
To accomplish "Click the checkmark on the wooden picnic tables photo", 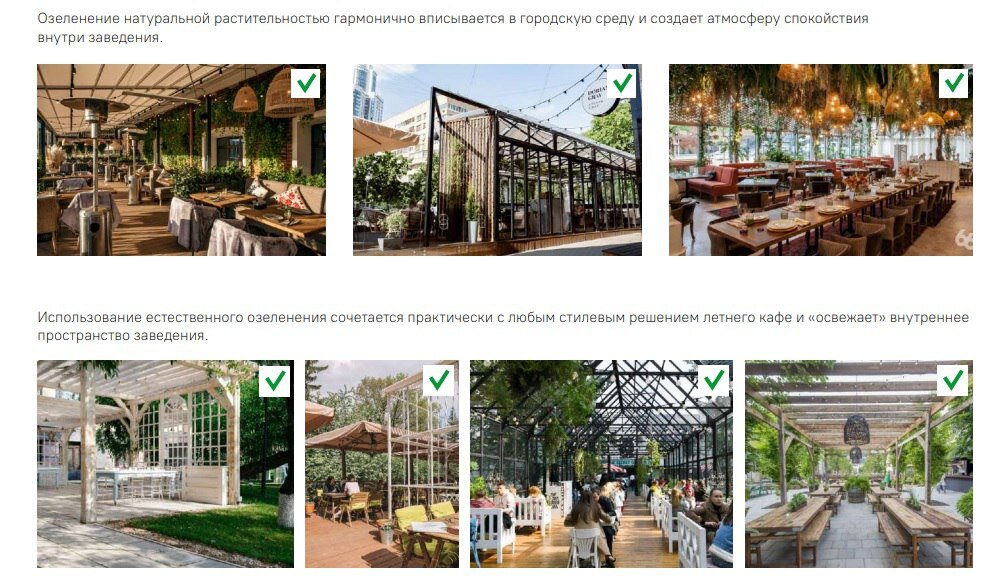I will [x=953, y=381].
